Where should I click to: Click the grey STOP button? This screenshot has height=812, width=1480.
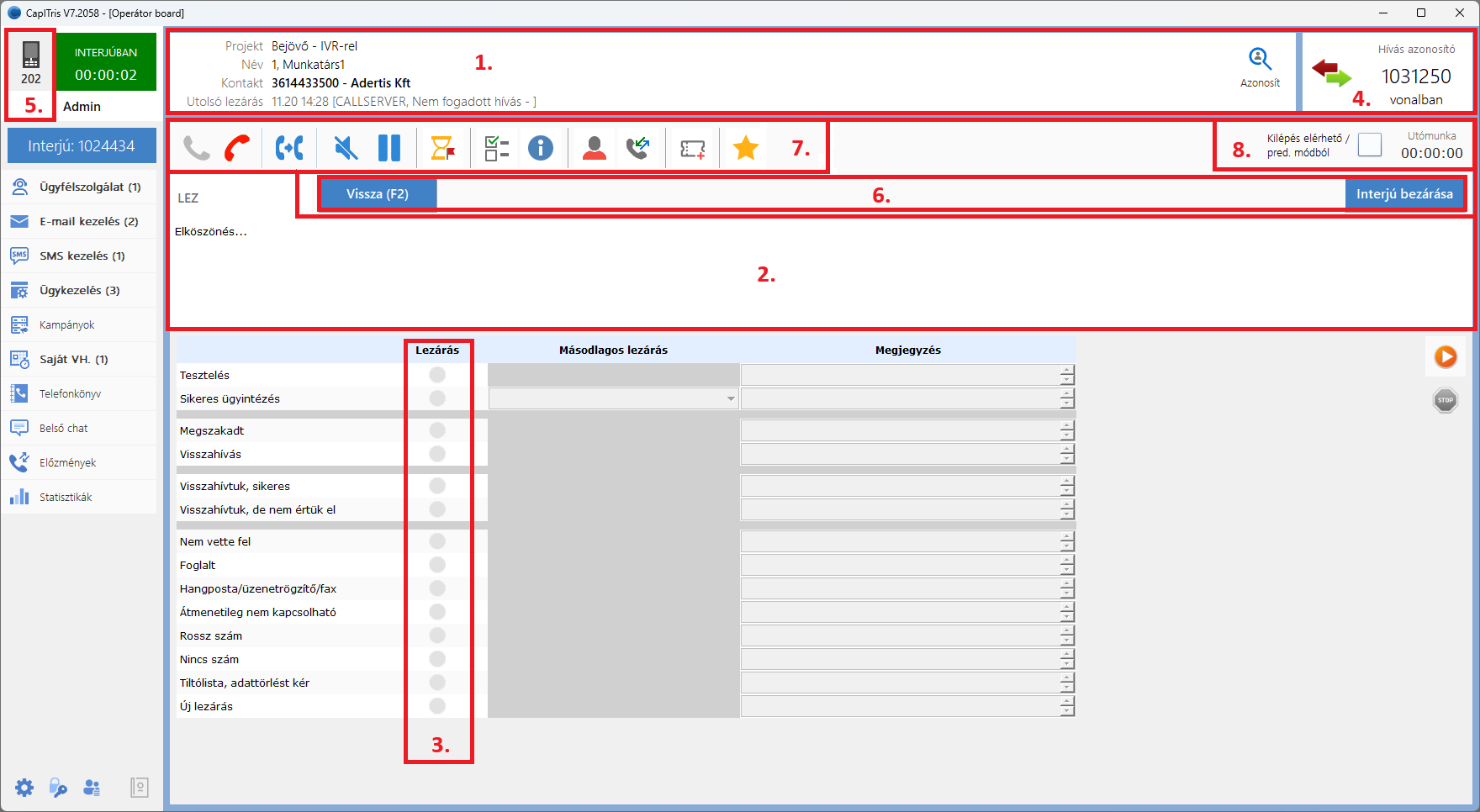pos(1446,400)
